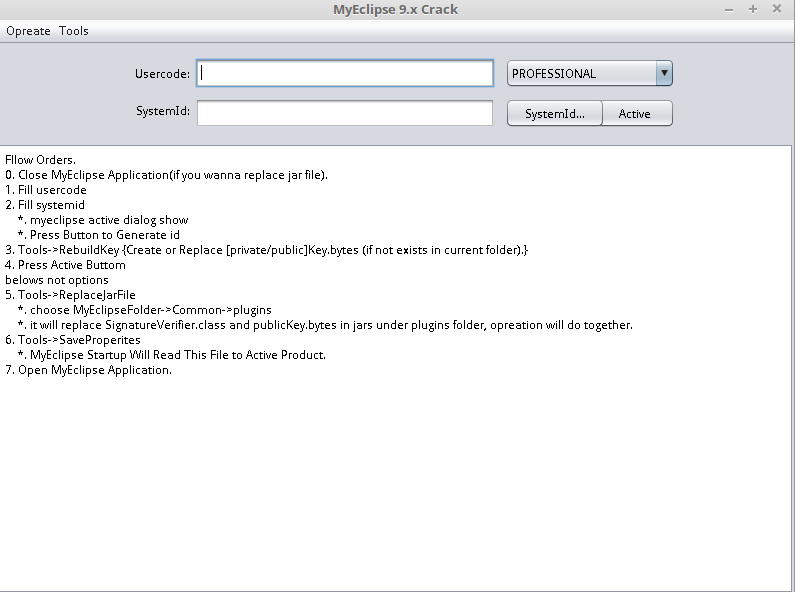
Task: Click '*. myeclipse active dialog show' line
Action: point(103,220)
